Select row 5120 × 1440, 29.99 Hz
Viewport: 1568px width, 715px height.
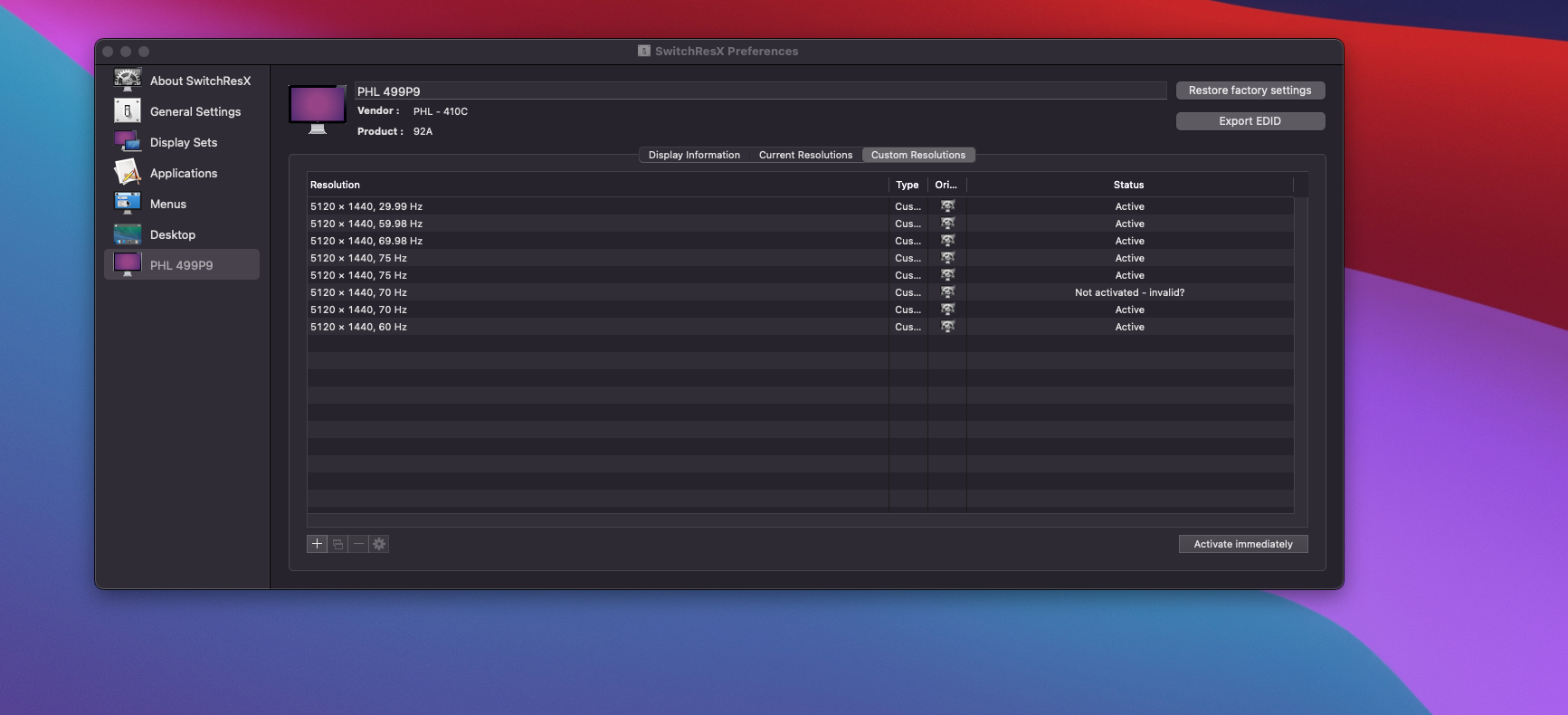[800, 206]
